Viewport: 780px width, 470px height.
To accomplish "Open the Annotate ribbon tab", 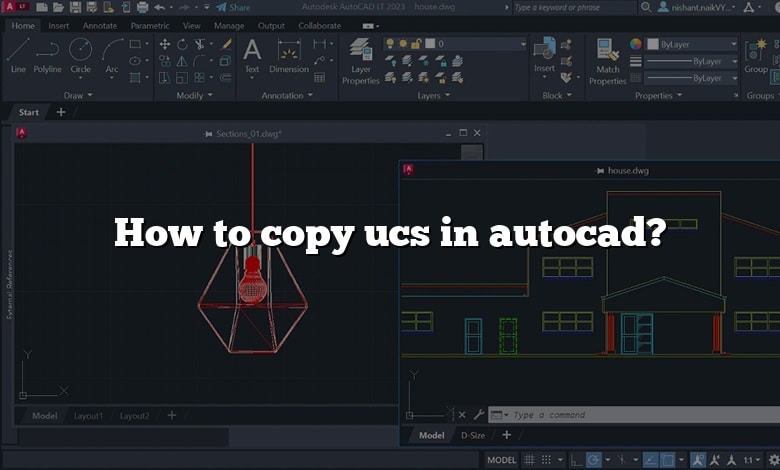I will (x=100, y=25).
